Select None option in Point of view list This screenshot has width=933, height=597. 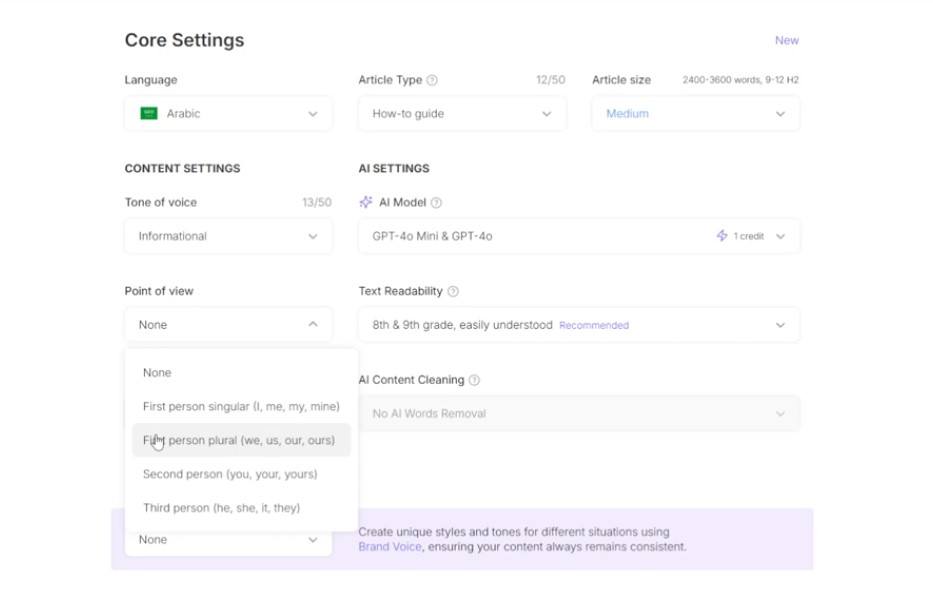(241, 373)
